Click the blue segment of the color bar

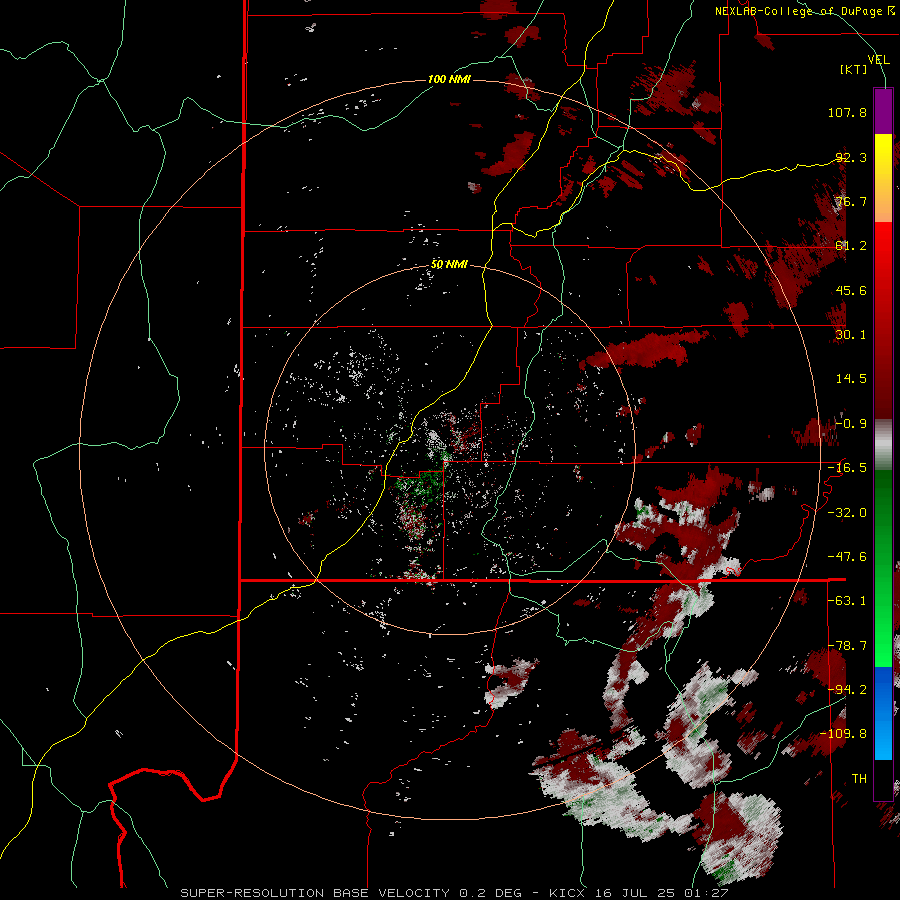point(883,713)
